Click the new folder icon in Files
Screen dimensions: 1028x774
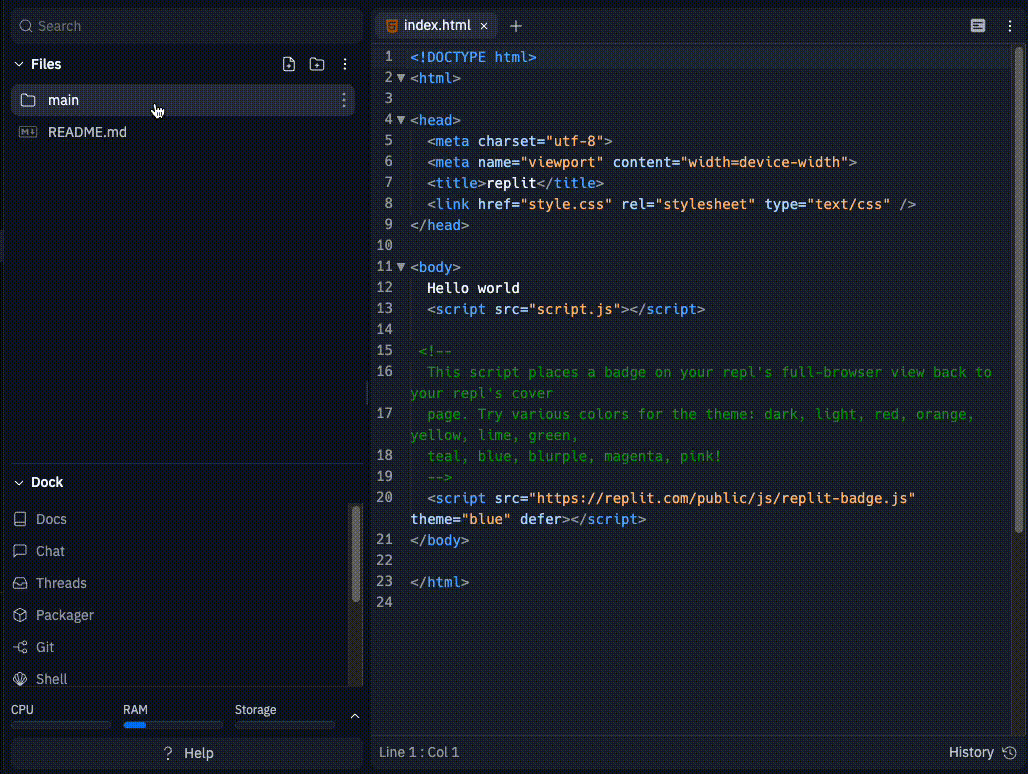tap(317, 64)
